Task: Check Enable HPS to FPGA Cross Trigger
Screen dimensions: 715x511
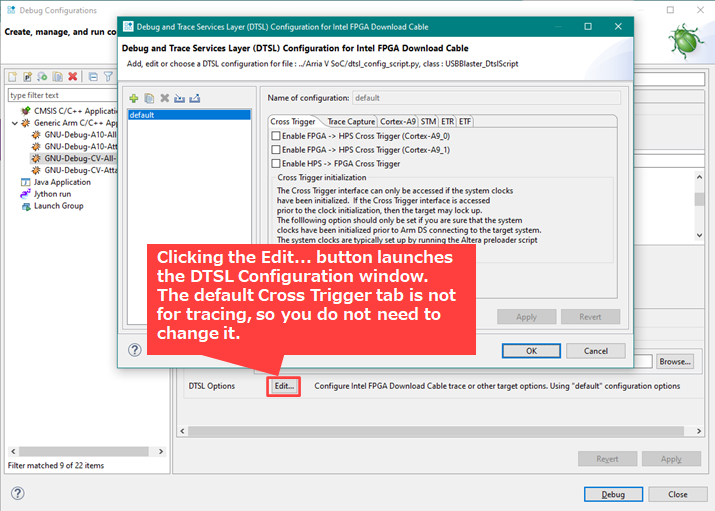Action: (x=276, y=164)
